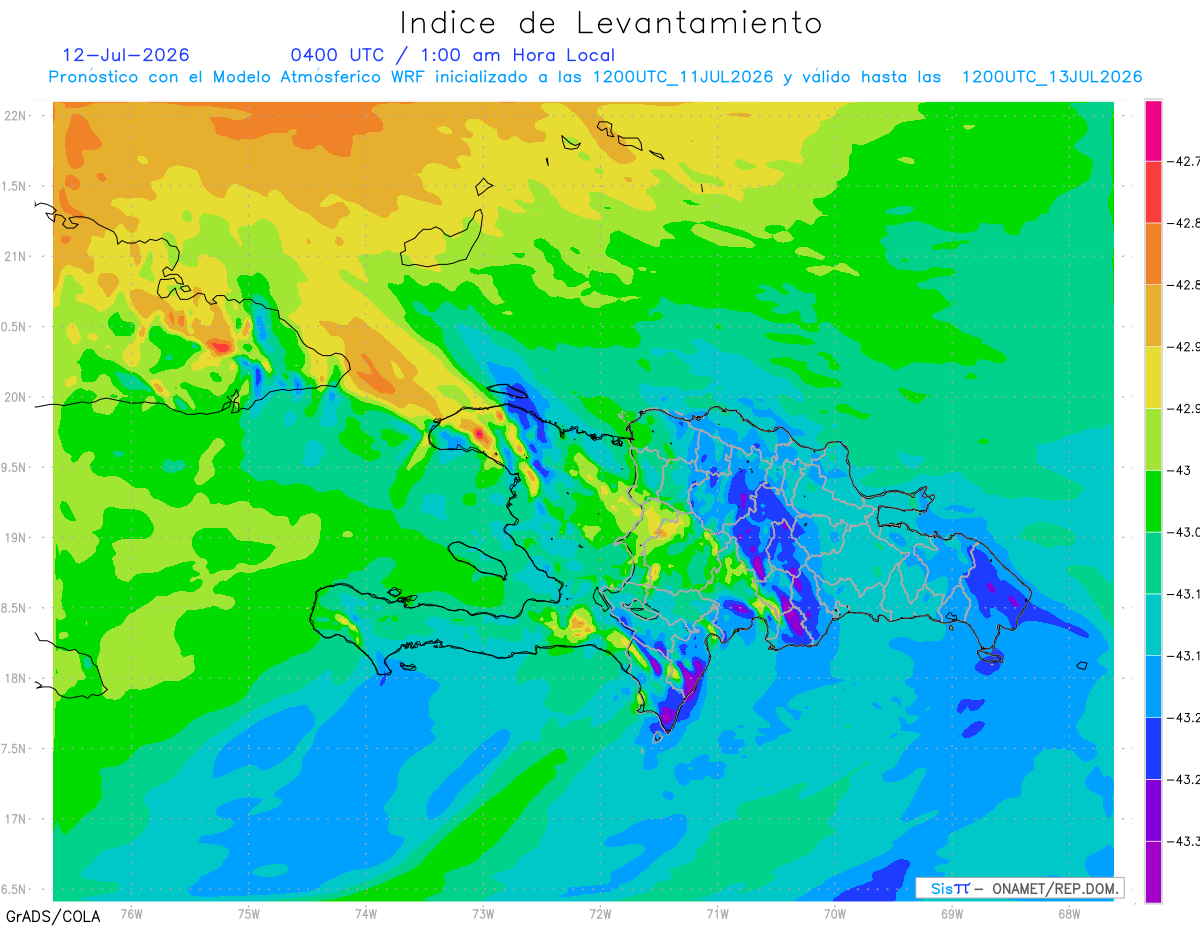
Task: Click the '72W' longitude label
Action: click(x=600, y=913)
